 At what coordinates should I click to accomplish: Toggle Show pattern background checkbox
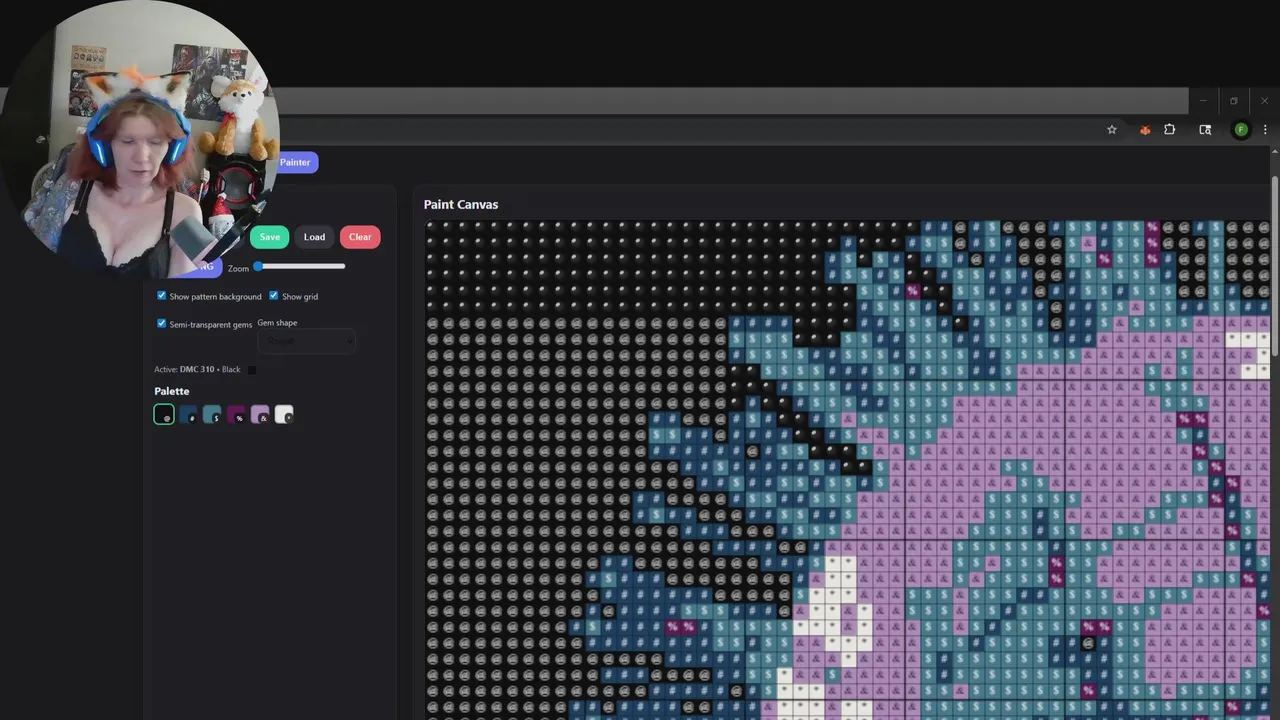coord(162,296)
